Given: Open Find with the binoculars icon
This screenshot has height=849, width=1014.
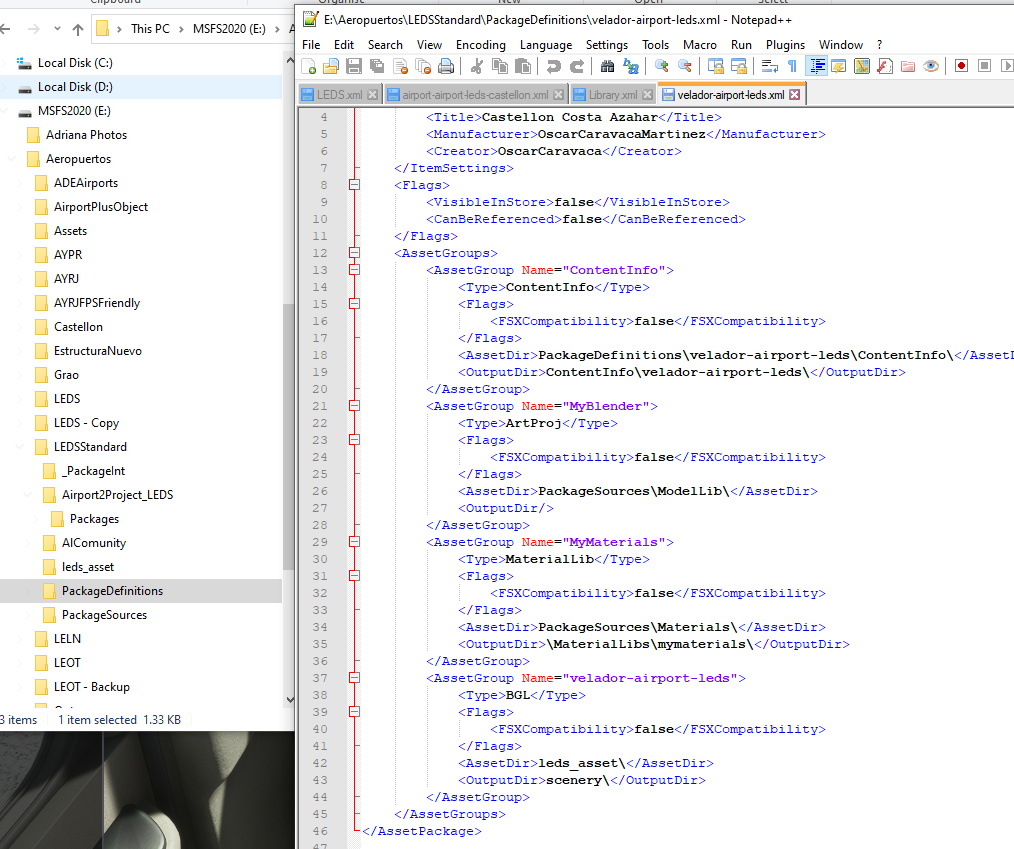Looking at the screenshot, I should click(x=607, y=66).
